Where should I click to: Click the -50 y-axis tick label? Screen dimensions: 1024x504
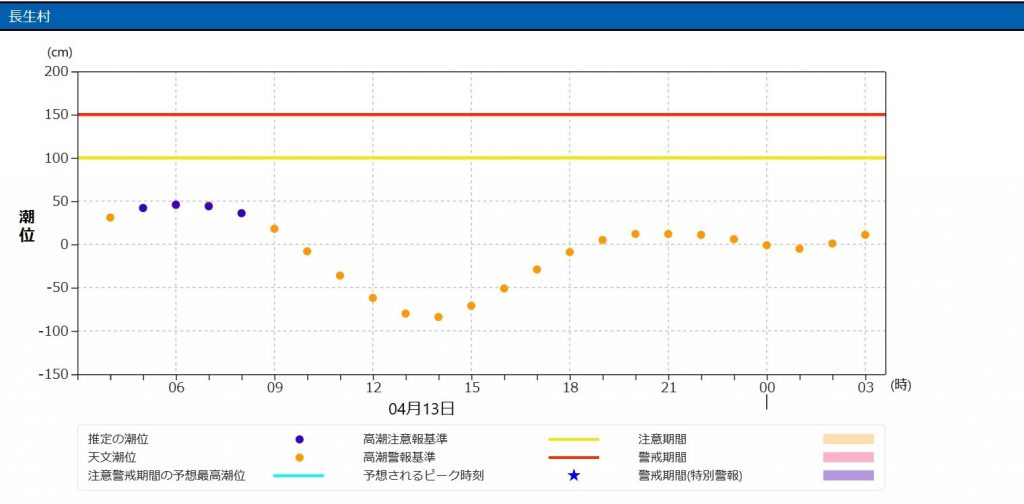tap(57, 288)
